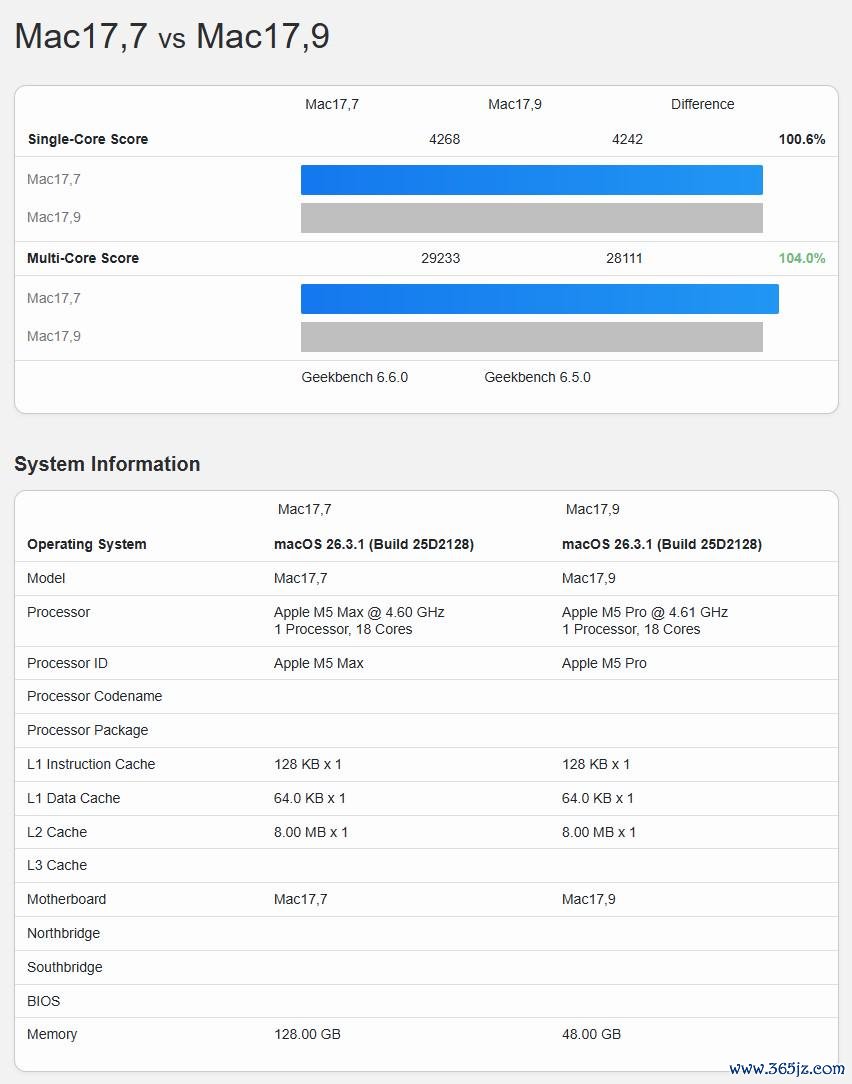852x1084 pixels.
Task: Click the 48.00 GB memory value
Action: 591,1034
